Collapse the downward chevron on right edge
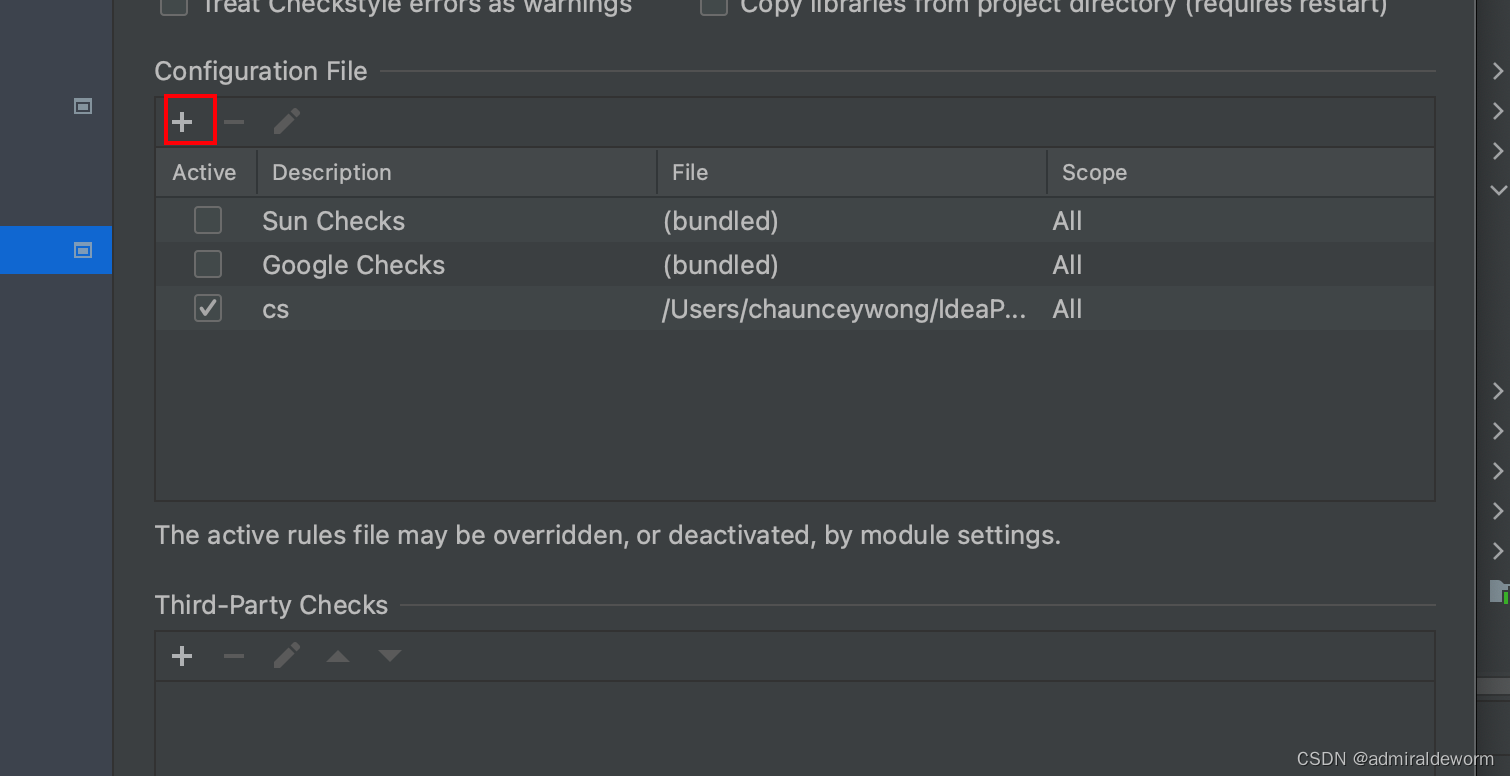 point(1498,189)
